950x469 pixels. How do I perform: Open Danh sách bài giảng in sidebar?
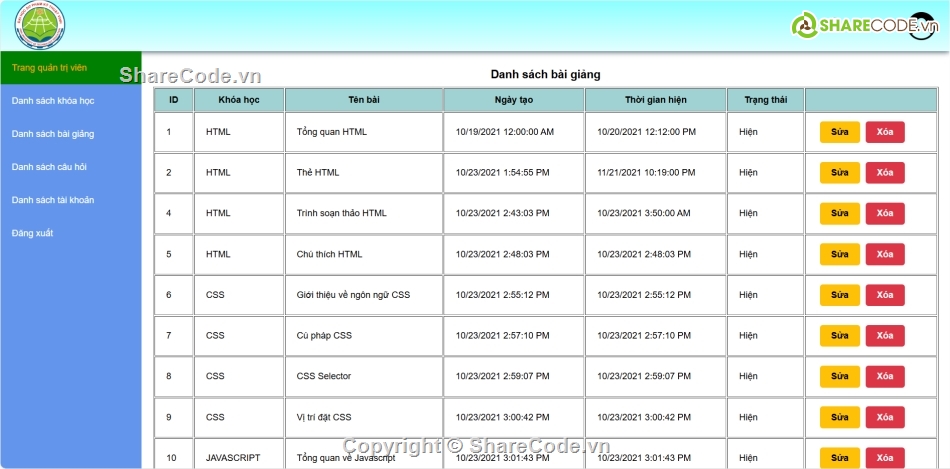click(71, 134)
